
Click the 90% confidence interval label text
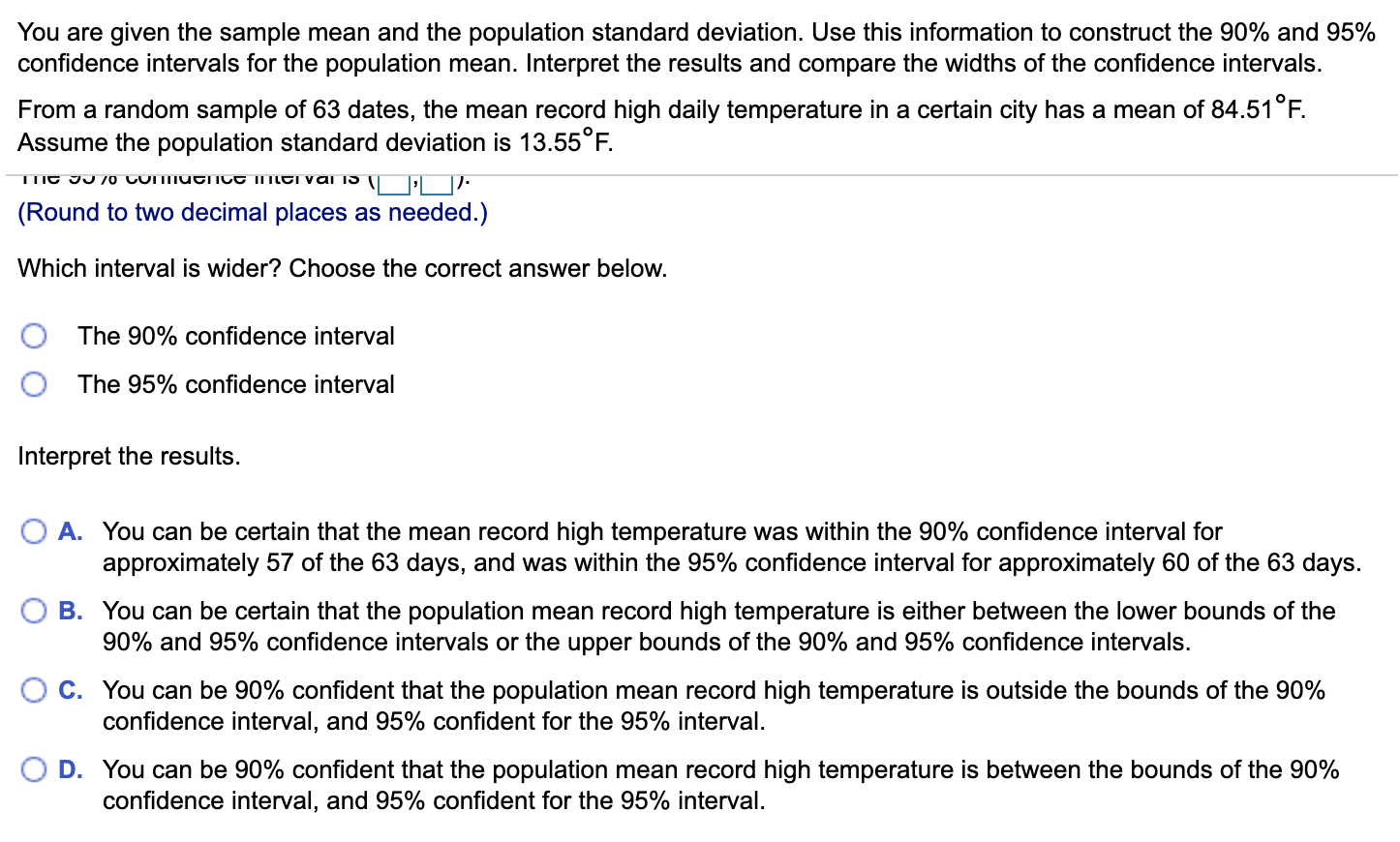[235, 336]
